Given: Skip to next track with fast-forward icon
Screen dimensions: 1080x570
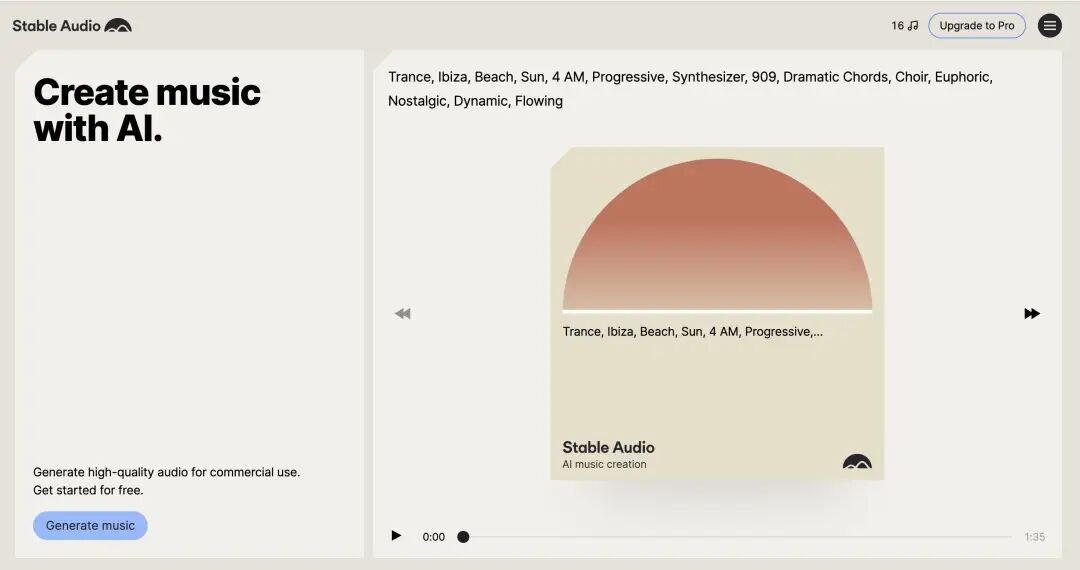Looking at the screenshot, I should [x=1032, y=314].
